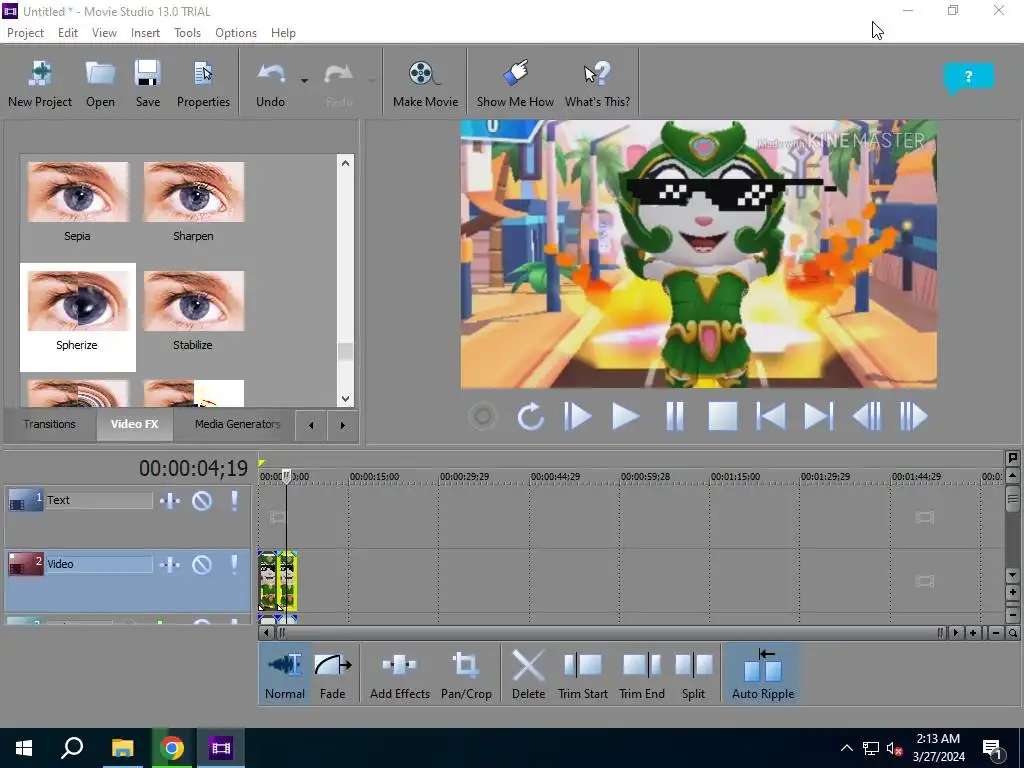1024x768 pixels.
Task: Mute the Text track
Action: [202, 501]
